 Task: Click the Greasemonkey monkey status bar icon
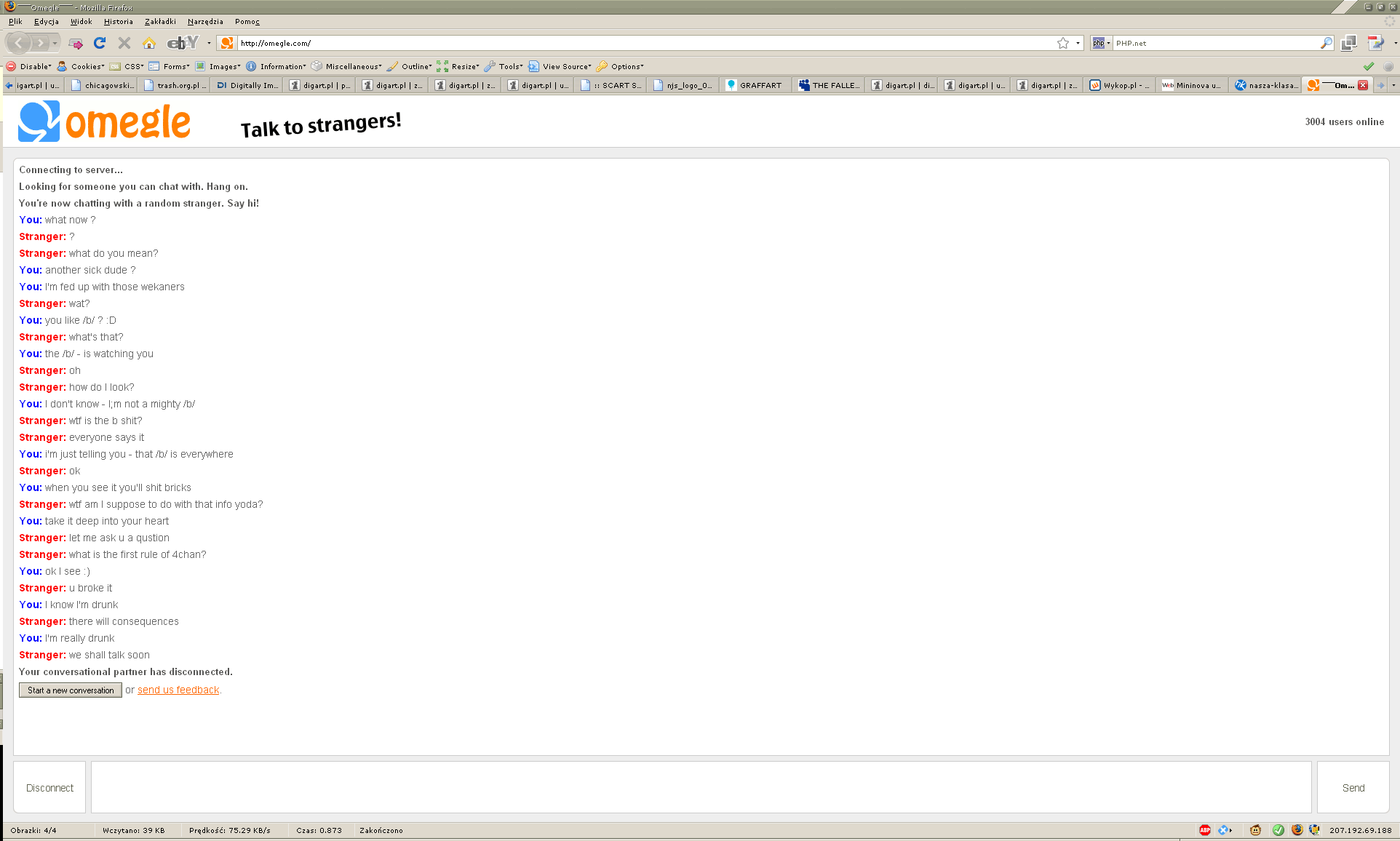click(x=1256, y=830)
